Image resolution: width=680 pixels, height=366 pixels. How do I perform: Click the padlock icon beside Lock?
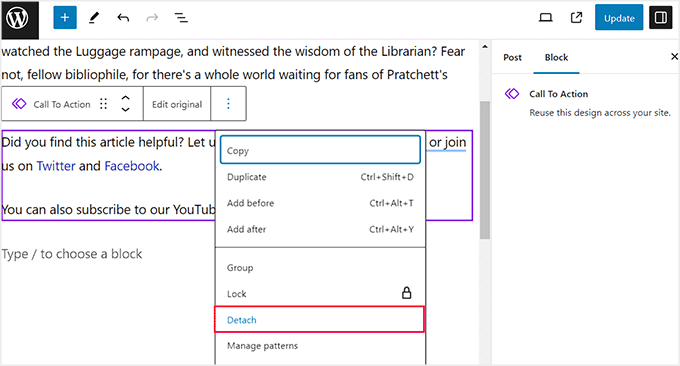pyautogui.click(x=406, y=293)
